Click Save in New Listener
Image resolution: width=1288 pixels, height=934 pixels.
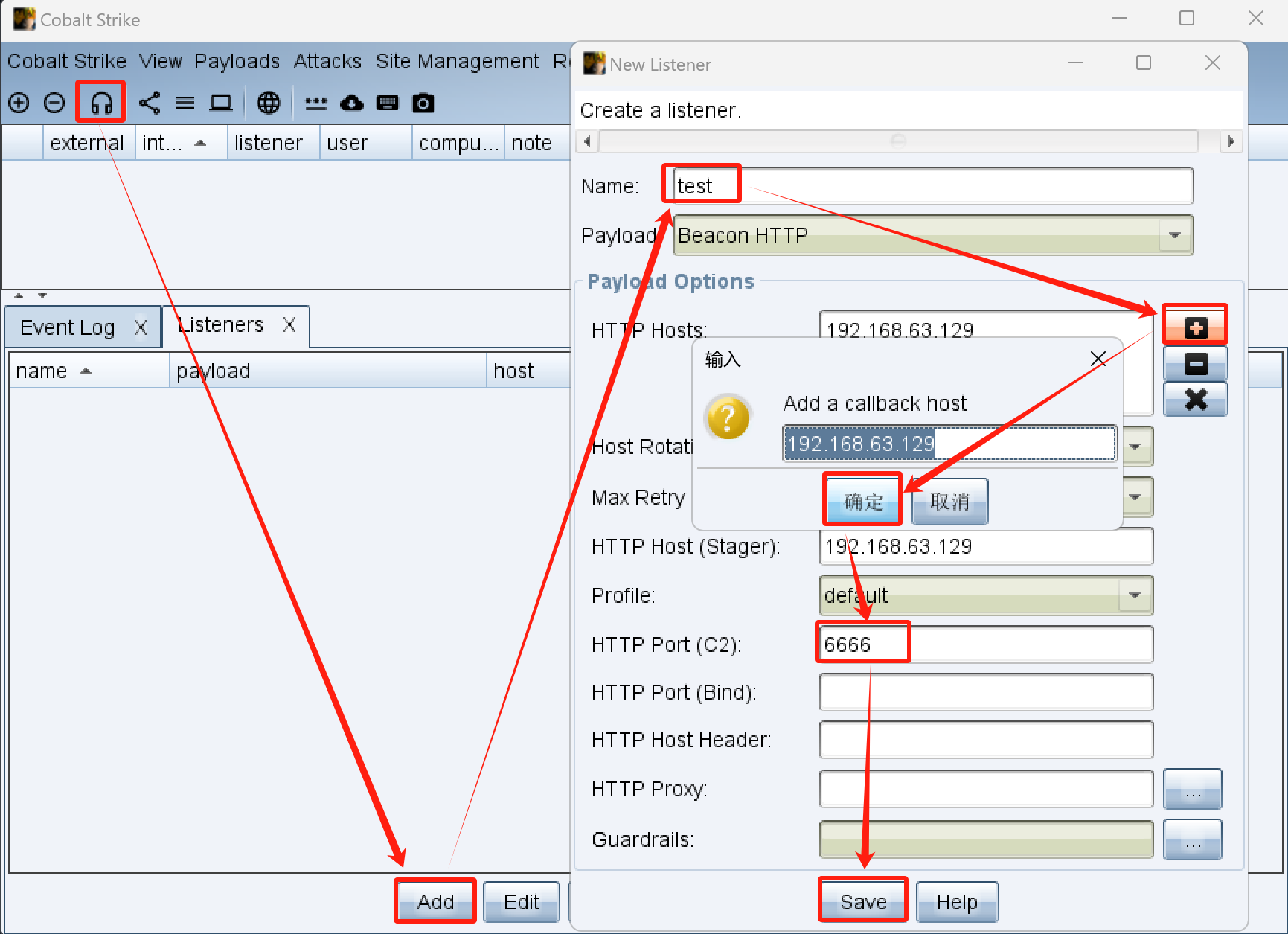click(x=863, y=902)
